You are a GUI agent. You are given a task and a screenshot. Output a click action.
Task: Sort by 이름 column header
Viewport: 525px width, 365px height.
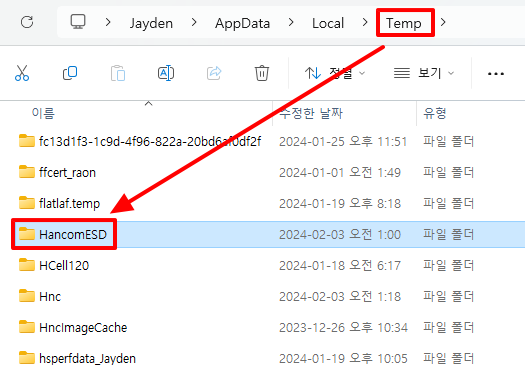point(43,113)
